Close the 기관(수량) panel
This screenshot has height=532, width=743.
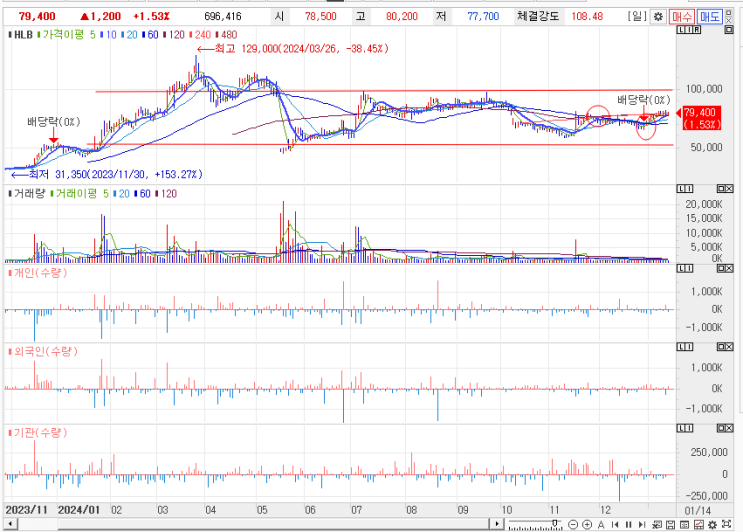click(729, 428)
